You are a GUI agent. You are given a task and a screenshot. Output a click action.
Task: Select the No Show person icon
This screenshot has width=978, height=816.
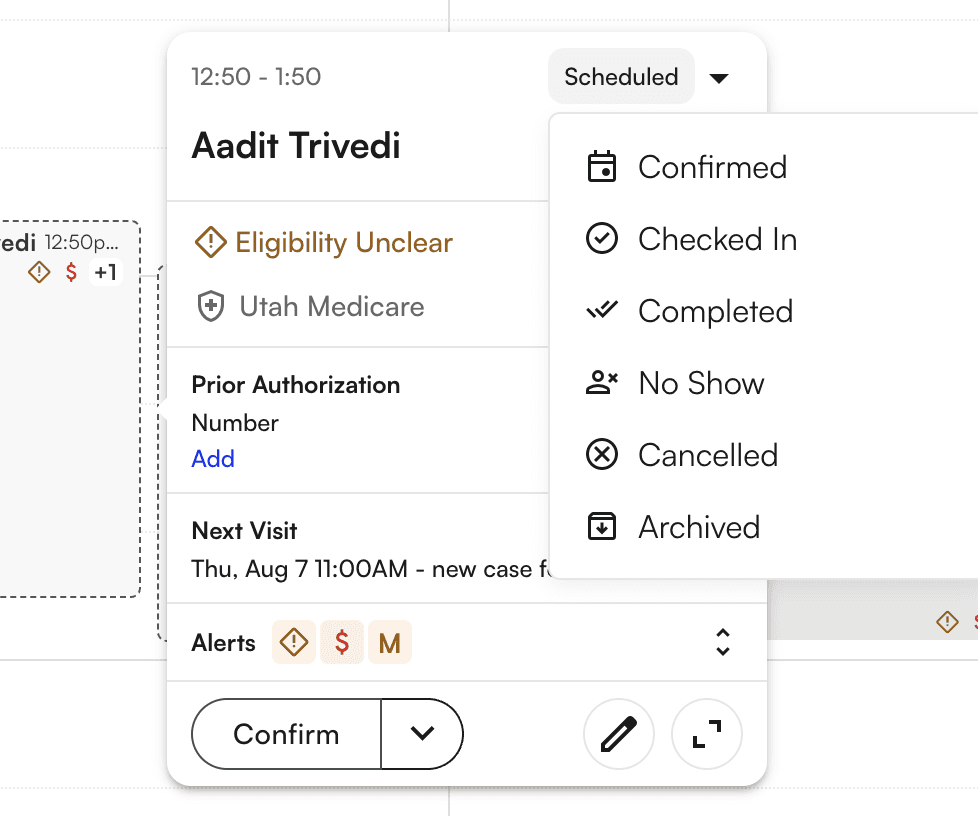tap(601, 383)
